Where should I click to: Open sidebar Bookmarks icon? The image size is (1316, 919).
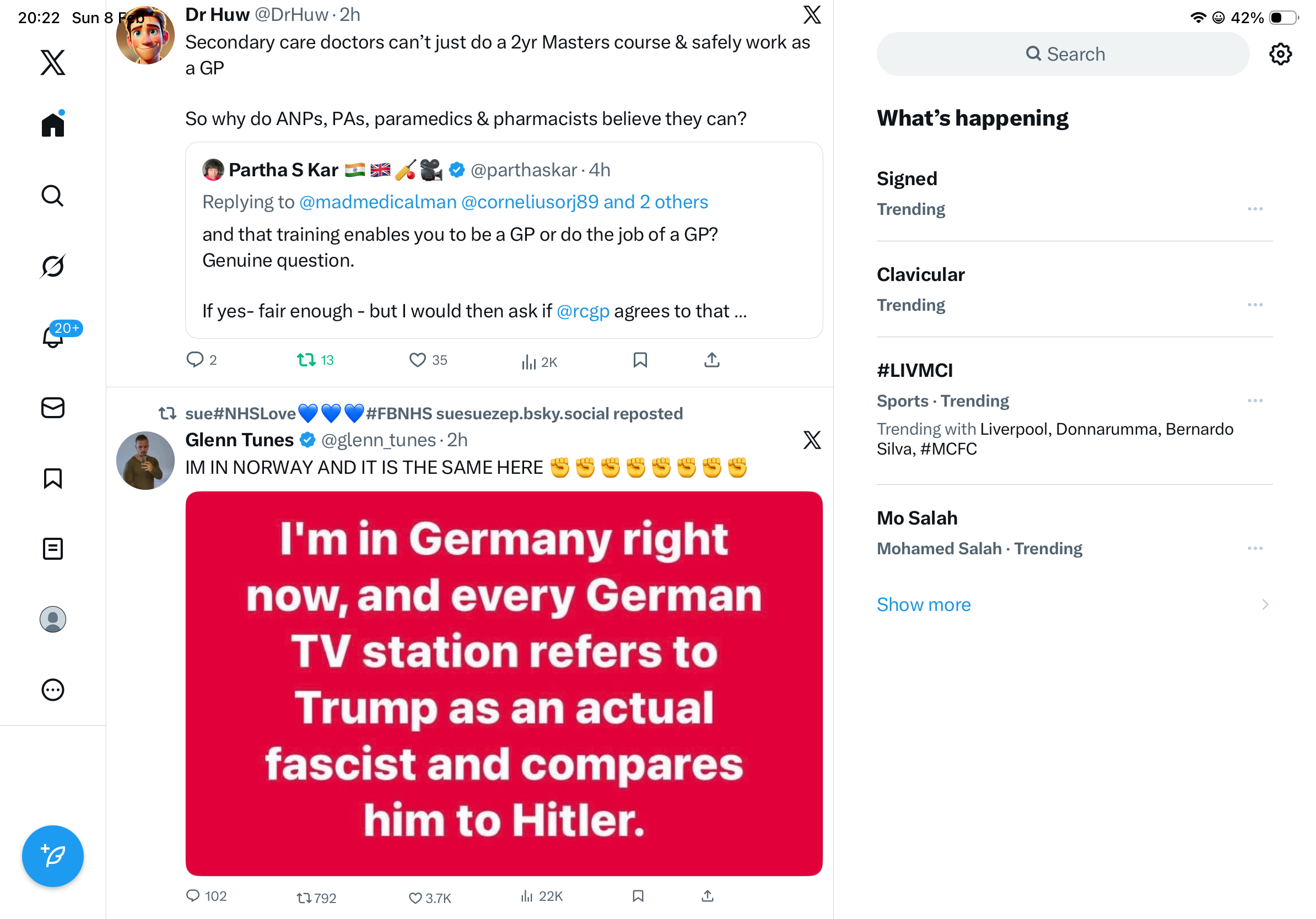pyautogui.click(x=53, y=478)
